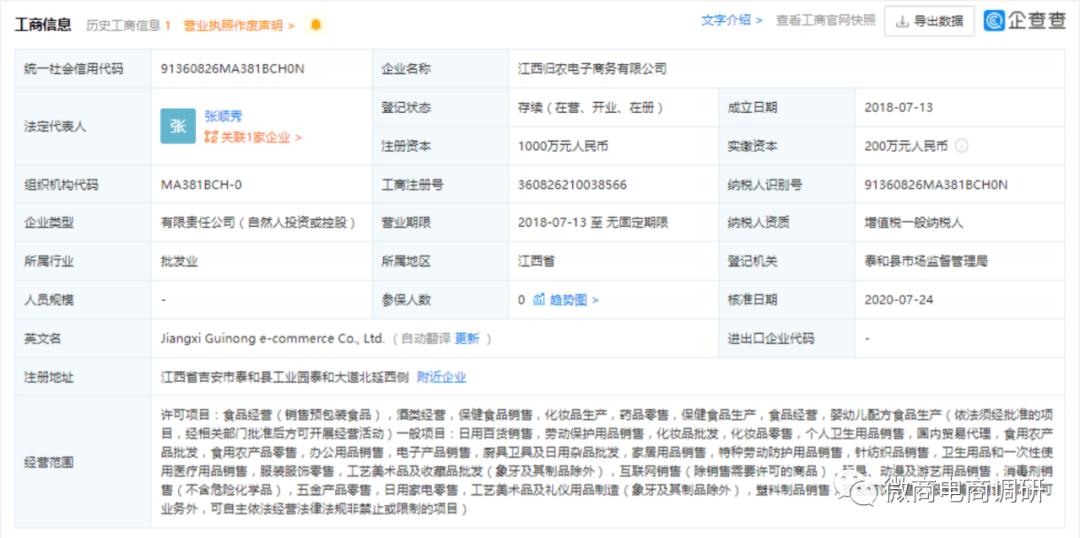Click the orange bell notification icon
The image size is (1080, 538).
coord(316,25)
